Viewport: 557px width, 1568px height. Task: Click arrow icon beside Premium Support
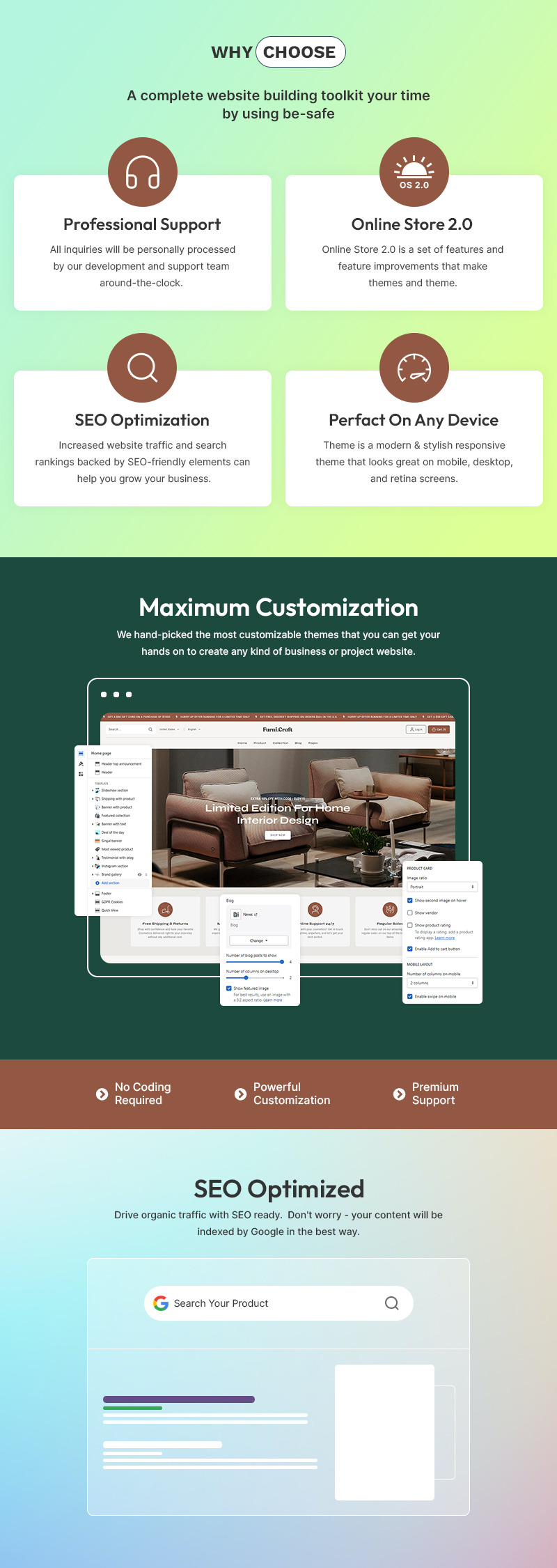(399, 1094)
